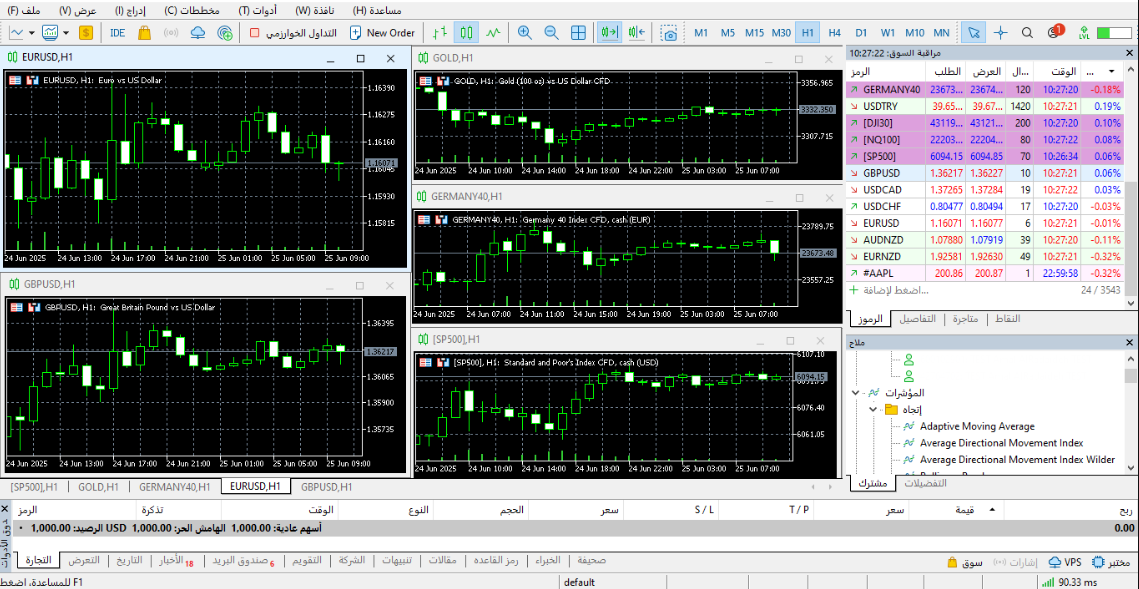Select Adaptive Moving Average indicator

[977, 426]
